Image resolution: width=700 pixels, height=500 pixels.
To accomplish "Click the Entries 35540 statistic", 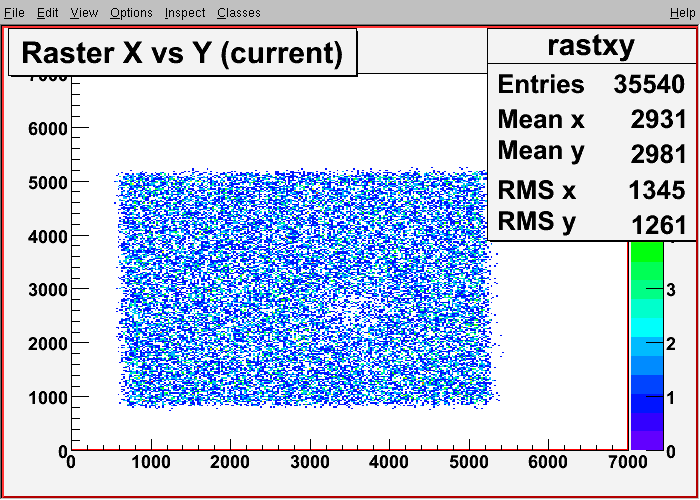I will [x=592, y=83].
